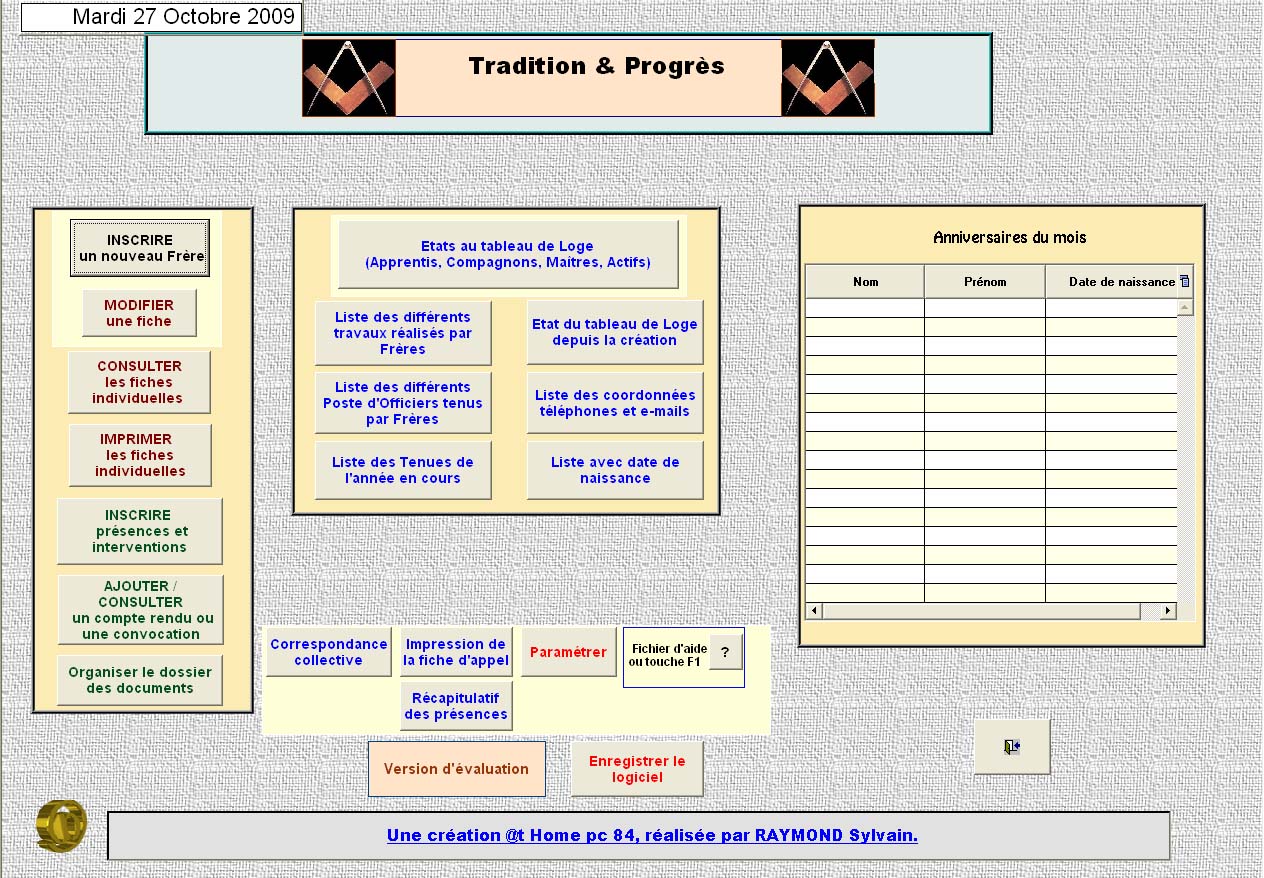Follow the @t Home pc 84 creation link
The width and height of the screenshot is (1264, 878).
tap(651, 836)
